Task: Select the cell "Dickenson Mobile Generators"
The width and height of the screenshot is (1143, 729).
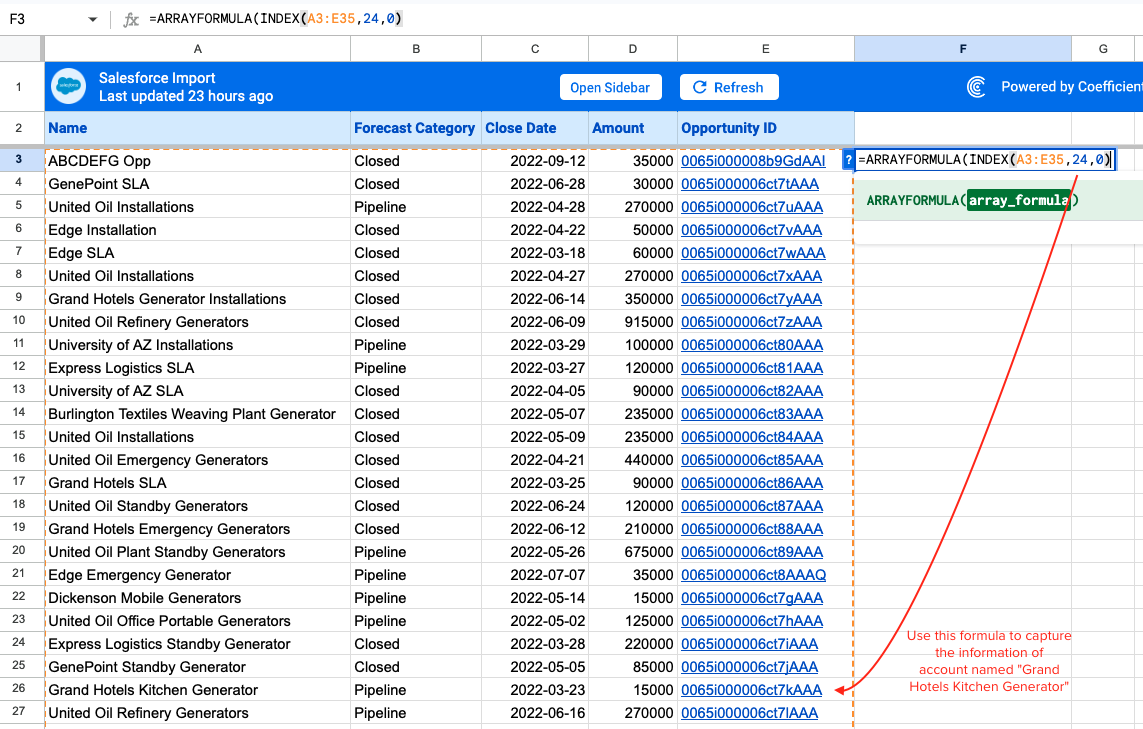Action: tap(198, 598)
